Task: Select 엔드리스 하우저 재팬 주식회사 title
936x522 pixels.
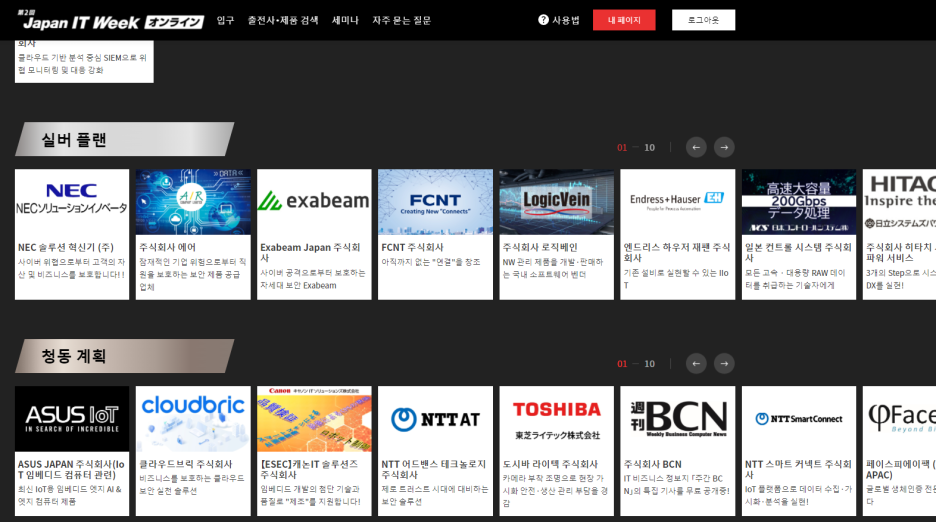Action: click(x=677, y=253)
